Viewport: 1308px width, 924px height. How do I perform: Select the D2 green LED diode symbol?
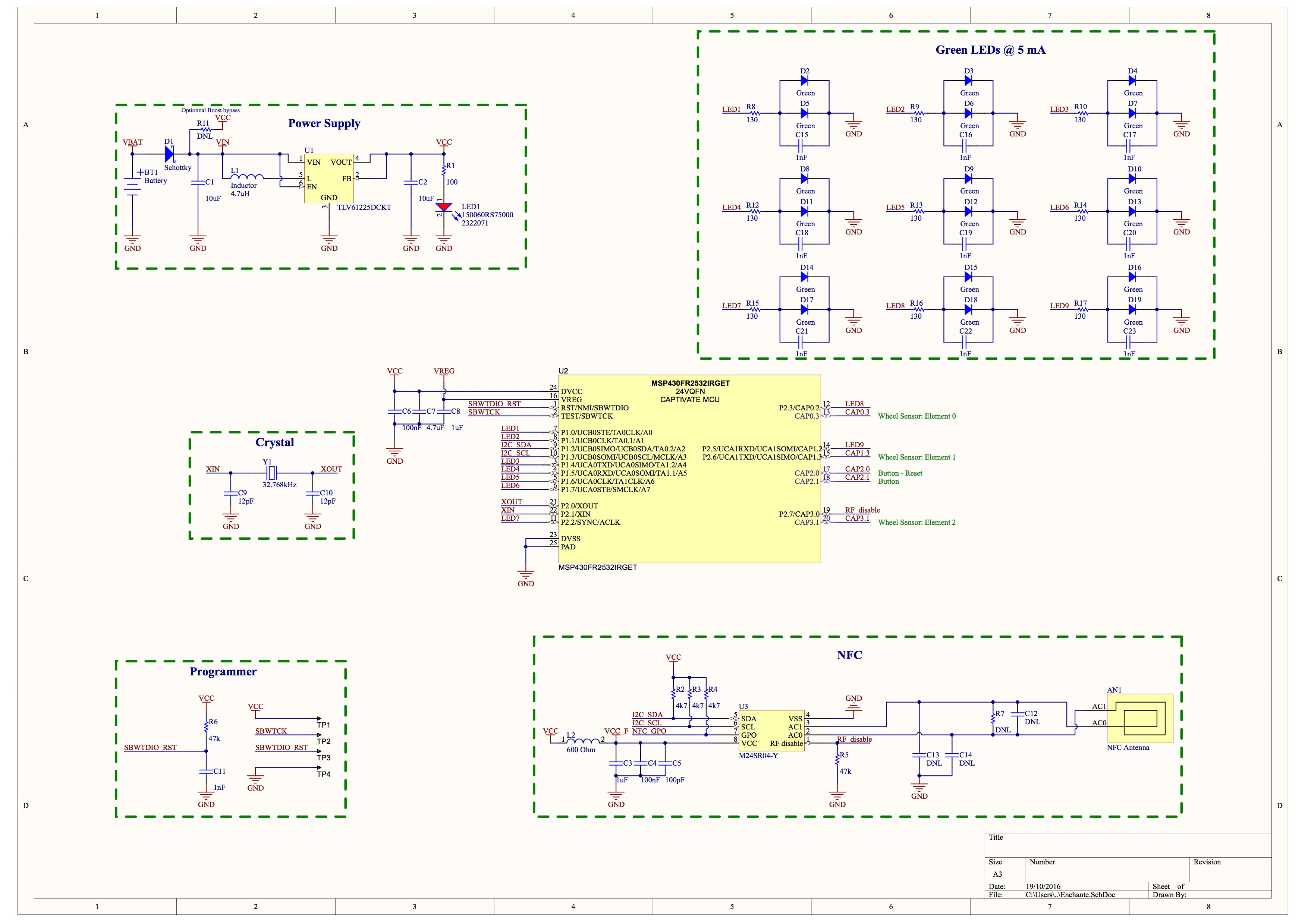pos(804,81)
